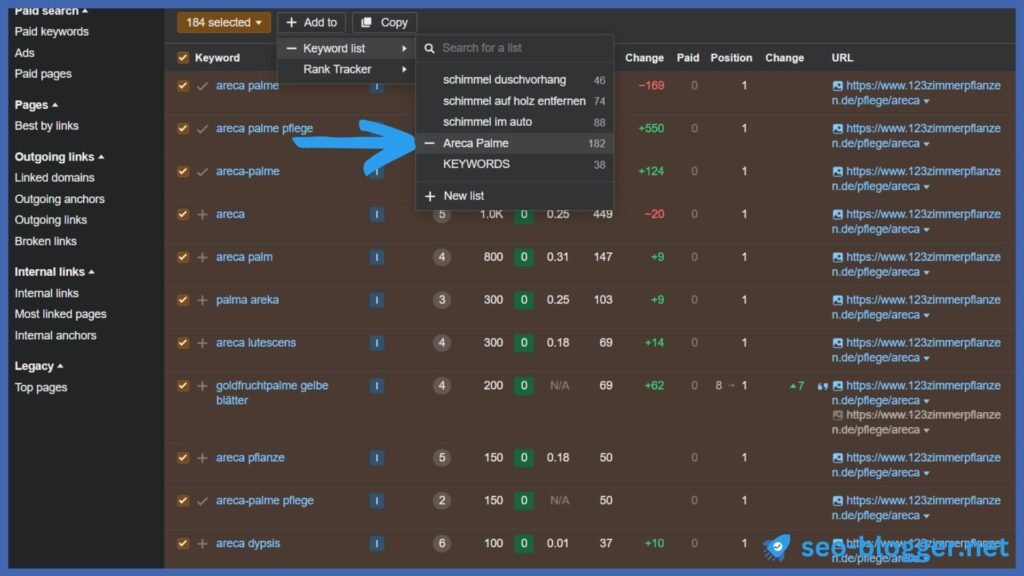Click the plus icon beside areca keyword
Viewport: 1024px width, 576px height.
(202, 214)
